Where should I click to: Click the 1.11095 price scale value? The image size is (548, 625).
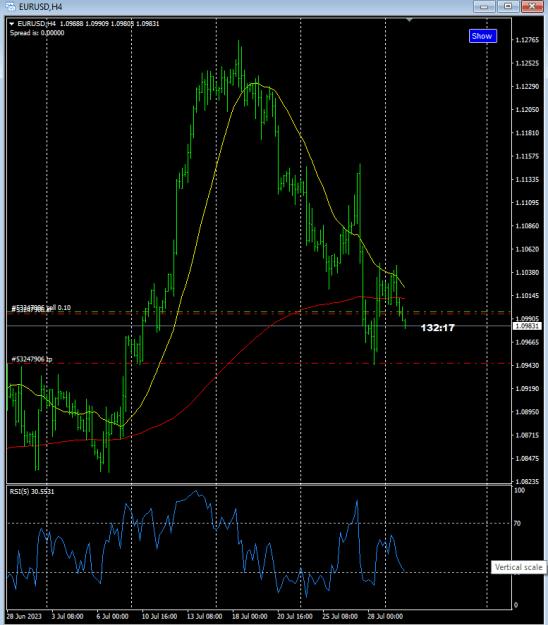pos(527,203)
